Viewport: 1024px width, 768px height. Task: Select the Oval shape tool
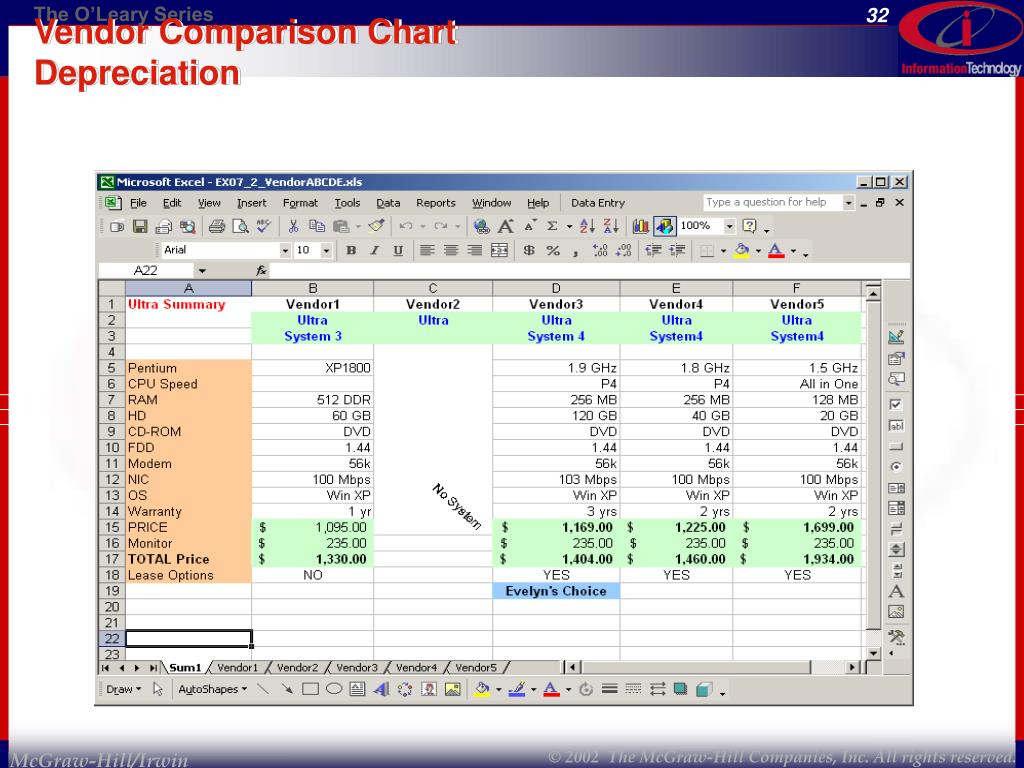[334, 690]
